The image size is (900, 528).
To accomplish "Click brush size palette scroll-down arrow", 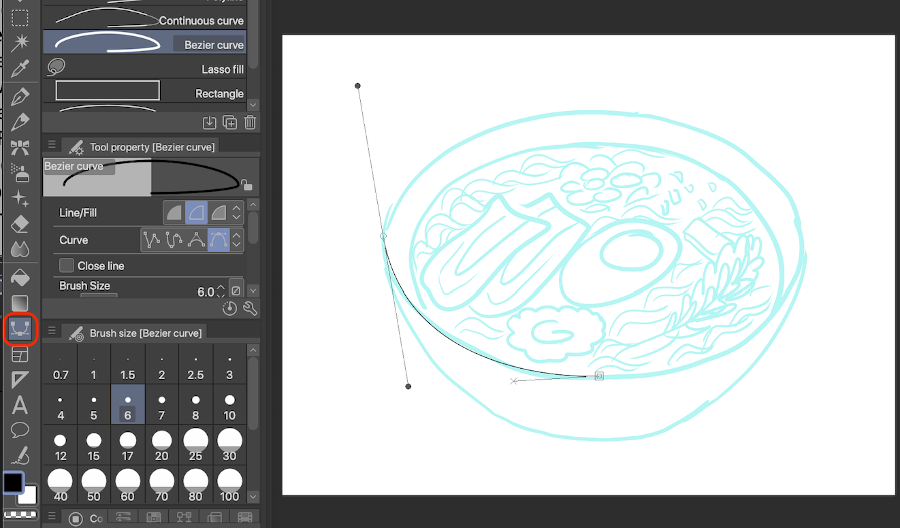I will pyautogui.click(x=253, y=496).
